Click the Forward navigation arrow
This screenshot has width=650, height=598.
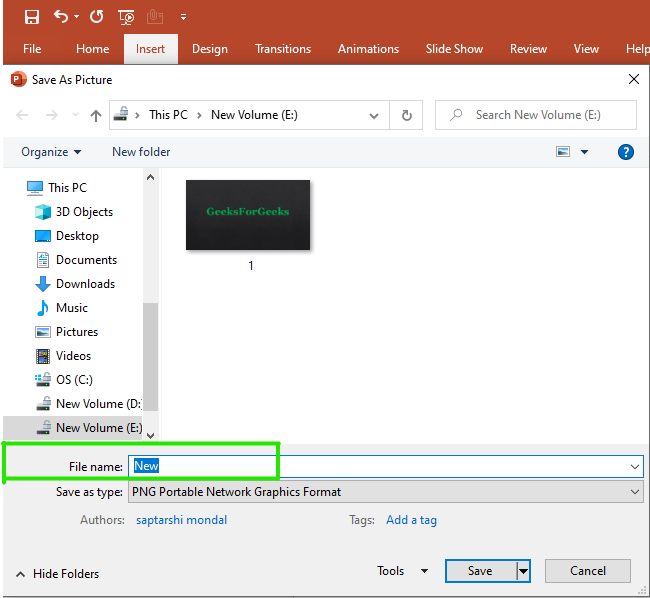(x=51, y=115)
